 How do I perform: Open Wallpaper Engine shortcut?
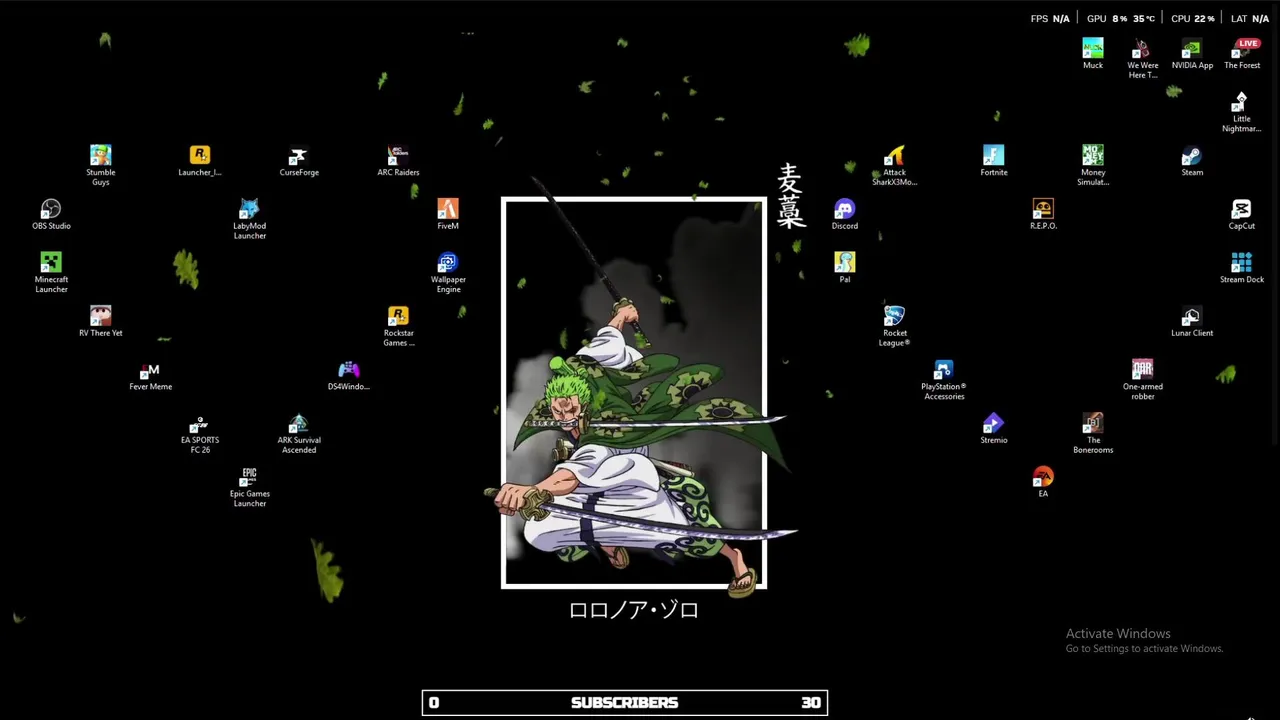click(448, 272)
